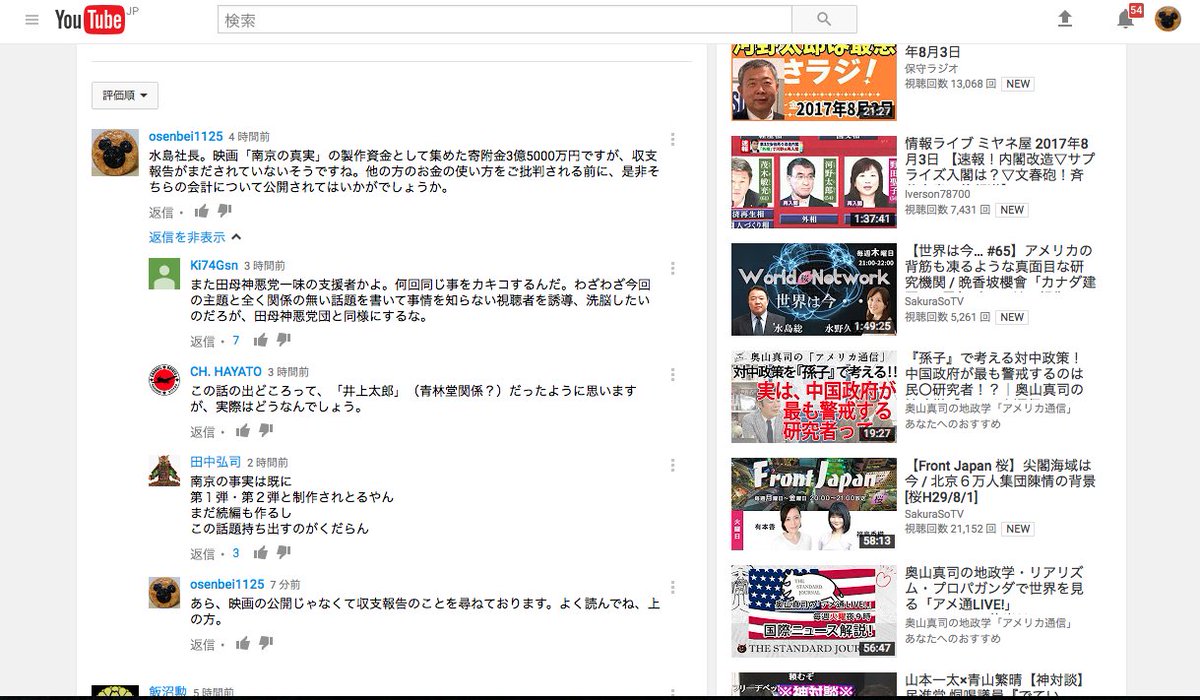Screen dimensions: 1200x700
Task: Click the YouTube logo
Action: 92,19
